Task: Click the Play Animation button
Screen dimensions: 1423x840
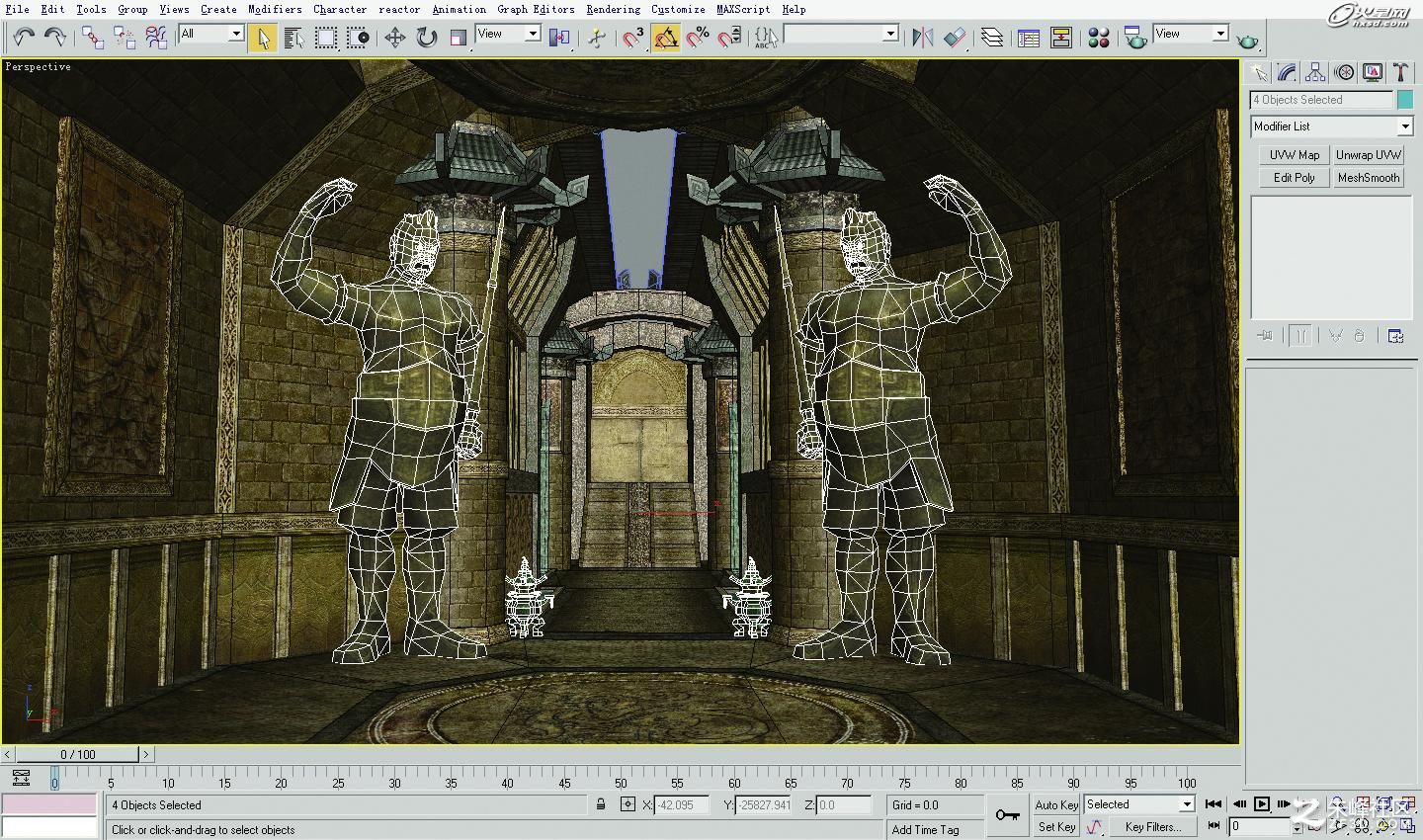Action: (1262, 804)
